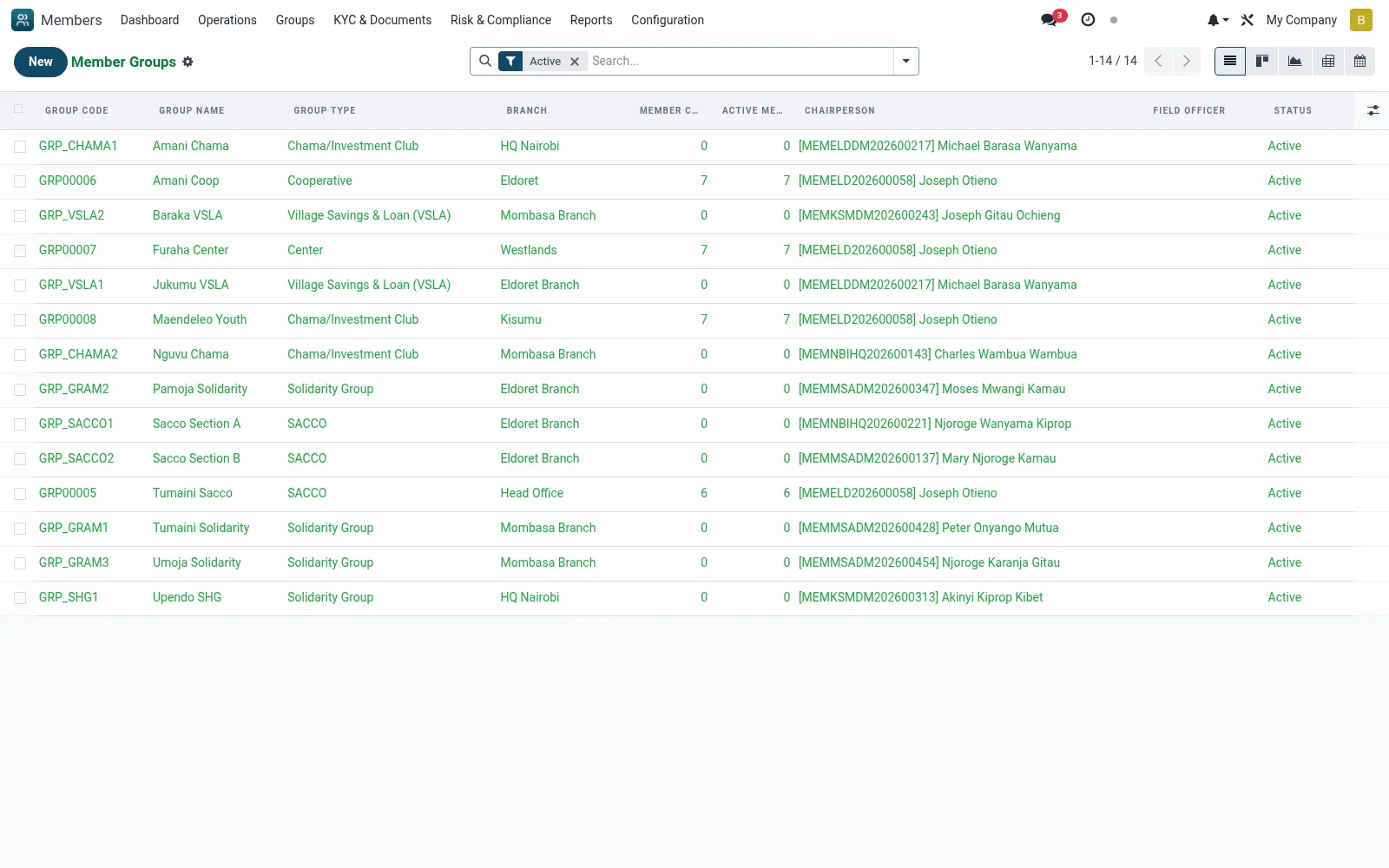1389x868 pixels.
Task: Expand the search options dropdown arrow
Action: (905, 61)
